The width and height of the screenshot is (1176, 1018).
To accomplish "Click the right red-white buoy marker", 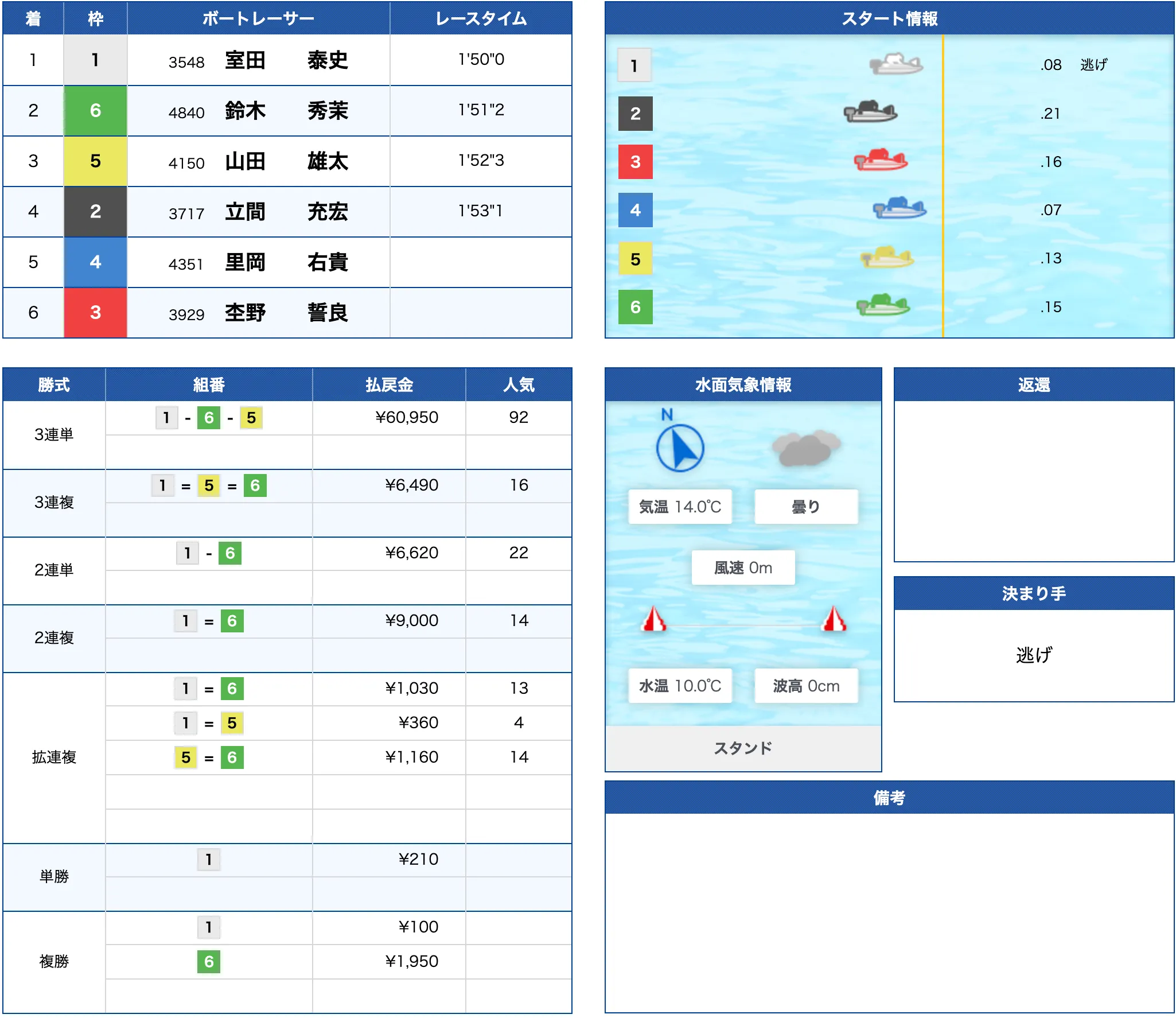I will point(834,619).
